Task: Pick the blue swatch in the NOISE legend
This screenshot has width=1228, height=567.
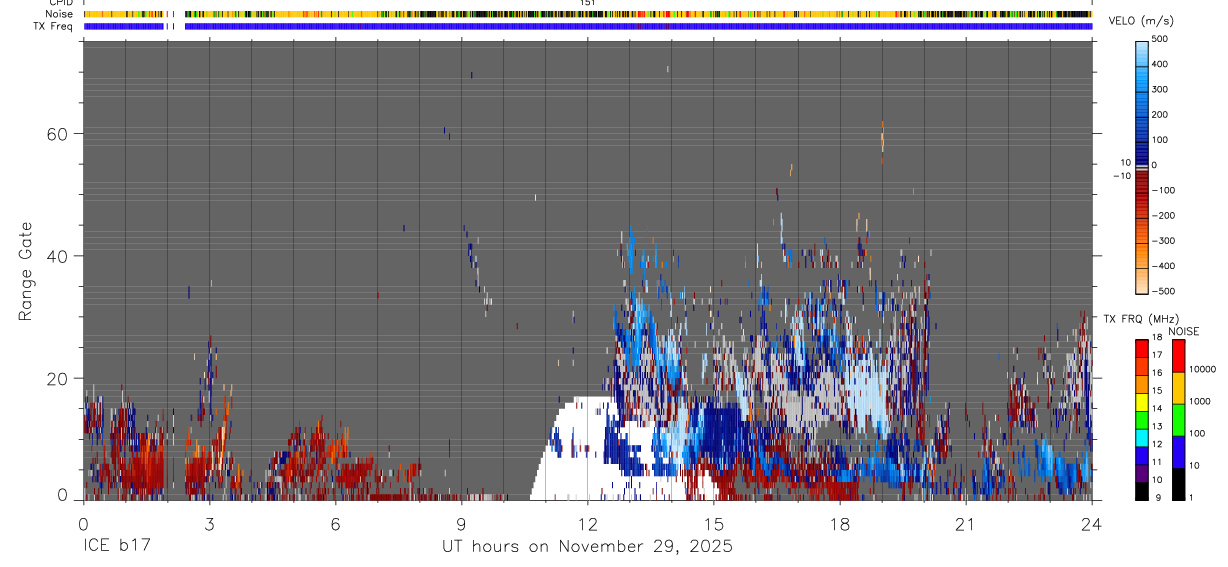Action: (x=1178, y=452)
